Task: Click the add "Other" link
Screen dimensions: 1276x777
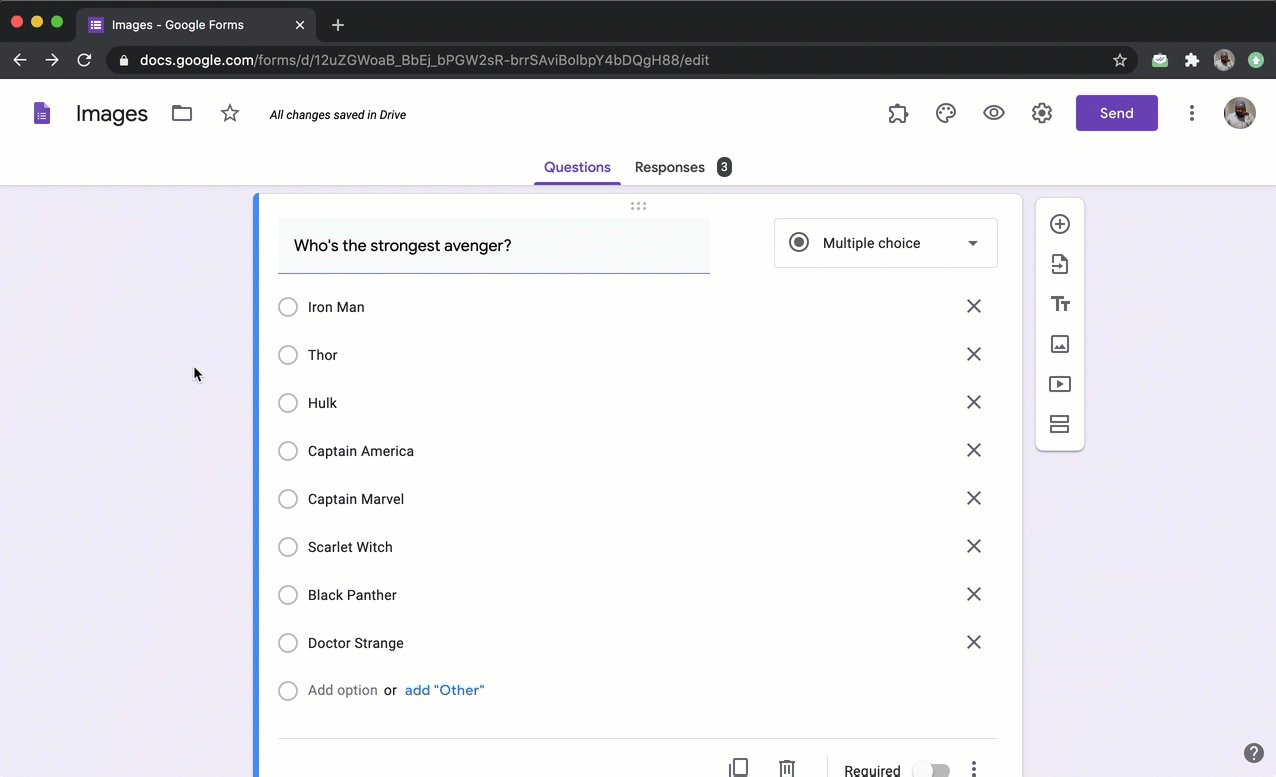Action: [444, 690]
